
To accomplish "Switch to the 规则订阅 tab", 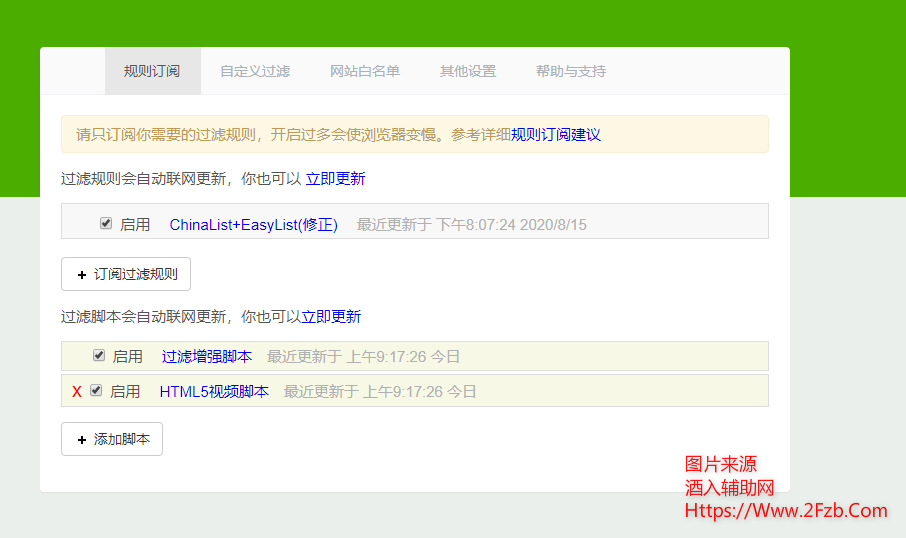I will pyautogui.click(x=152, y=71).
